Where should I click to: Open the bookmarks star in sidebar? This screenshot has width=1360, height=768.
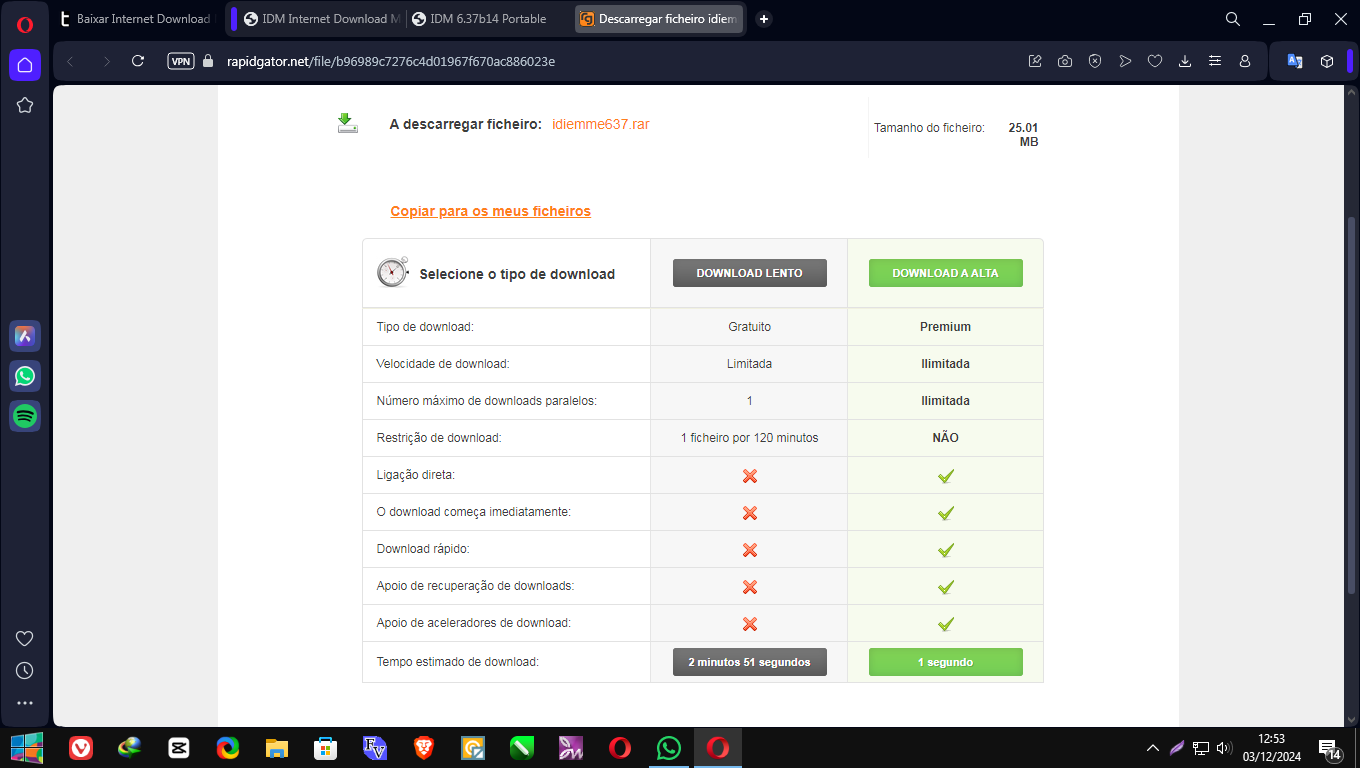click(25, 105)
